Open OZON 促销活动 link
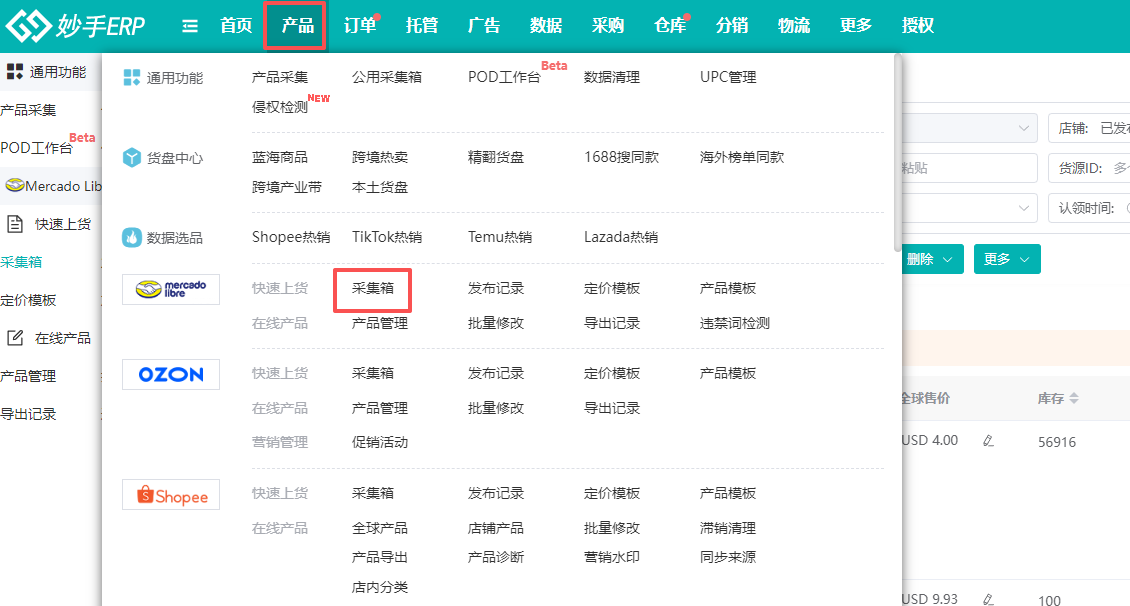 (x=380, y=442)
